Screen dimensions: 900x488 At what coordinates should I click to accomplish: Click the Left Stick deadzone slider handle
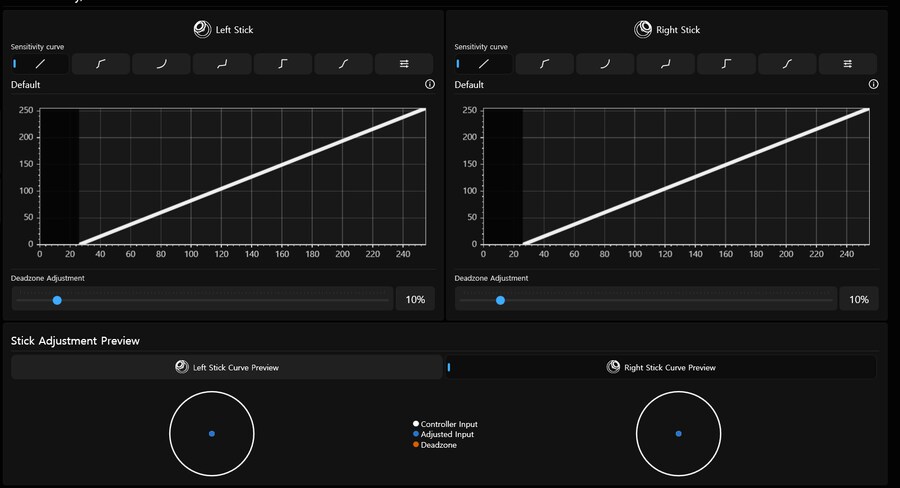point(57,300)
